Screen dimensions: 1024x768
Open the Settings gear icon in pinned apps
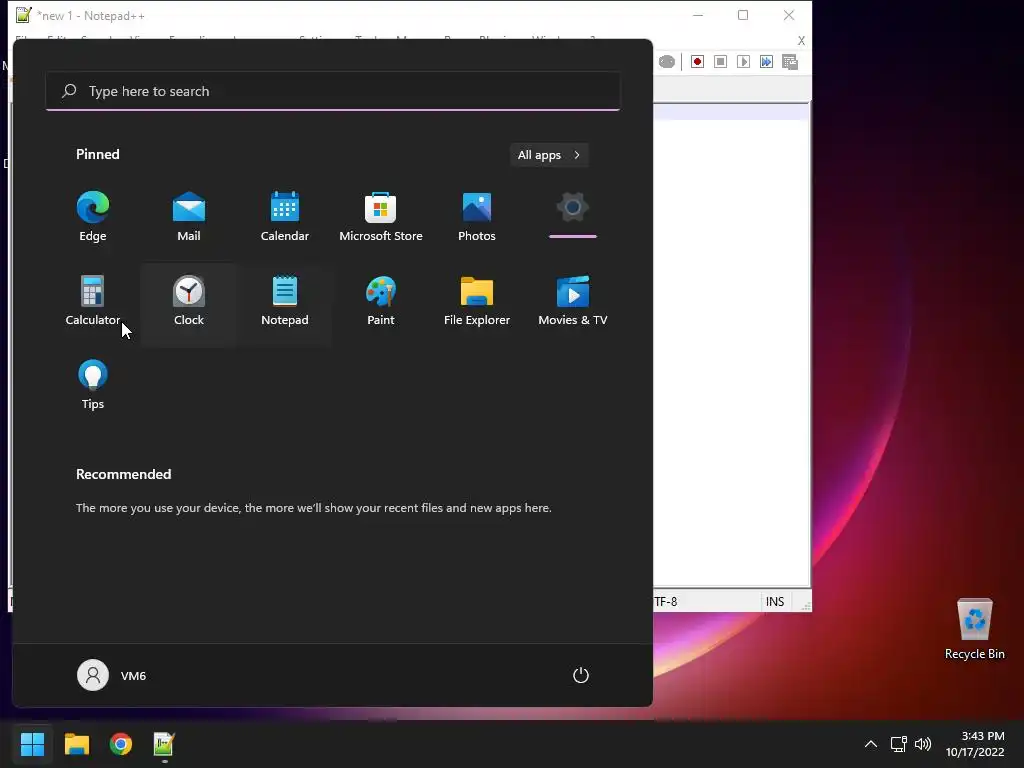click(x=573, y=208)
